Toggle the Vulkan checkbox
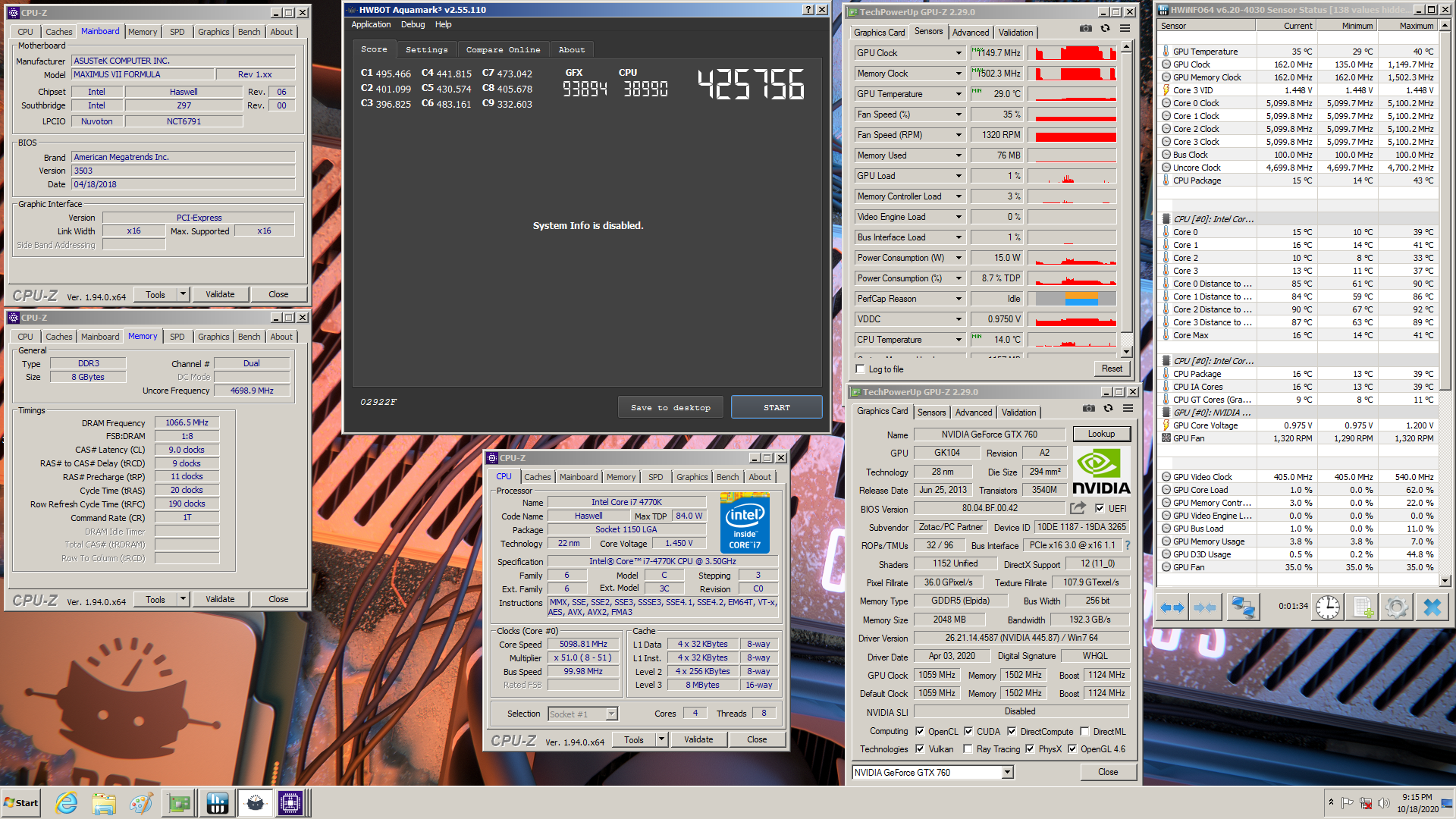The image size is (1456, 819). tap(920, 749)
